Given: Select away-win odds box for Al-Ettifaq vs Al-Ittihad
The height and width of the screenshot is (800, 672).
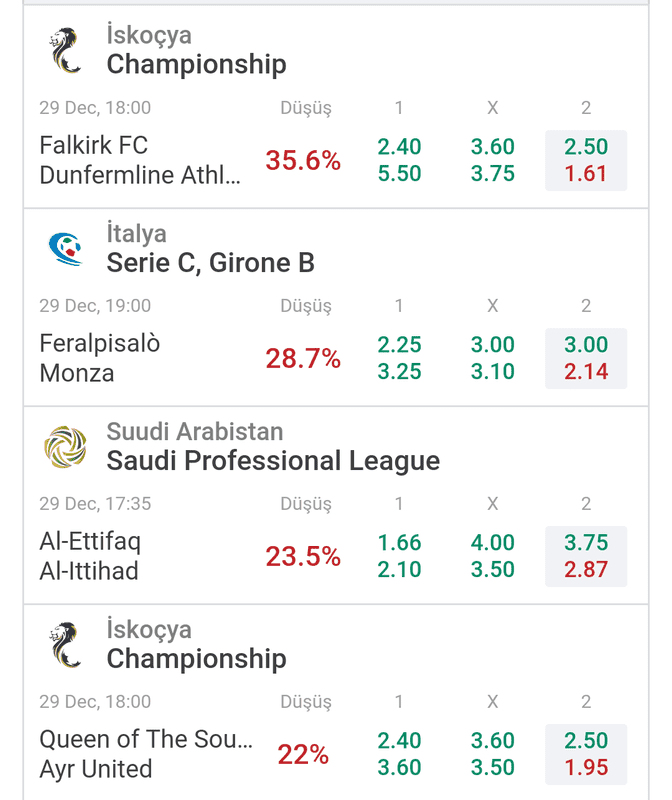Looking at the screenshot, I should click(x=586, y=556).
